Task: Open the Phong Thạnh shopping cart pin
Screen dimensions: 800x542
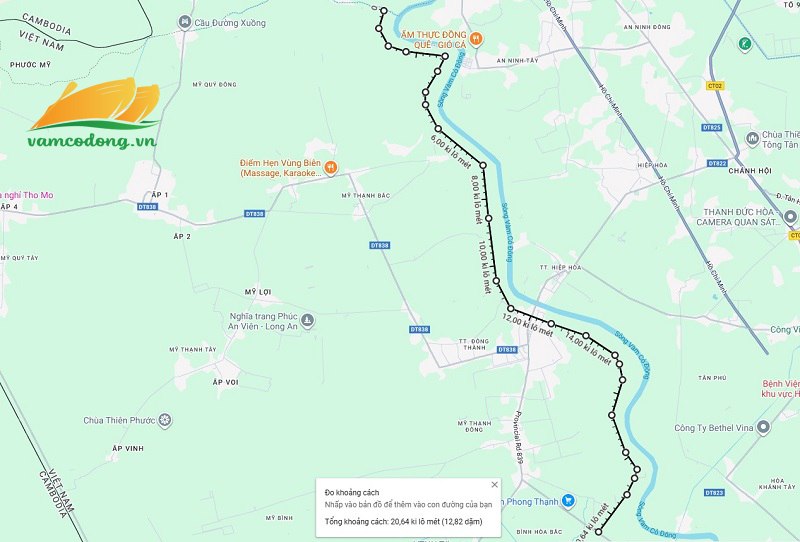Action: coord(568,501)
